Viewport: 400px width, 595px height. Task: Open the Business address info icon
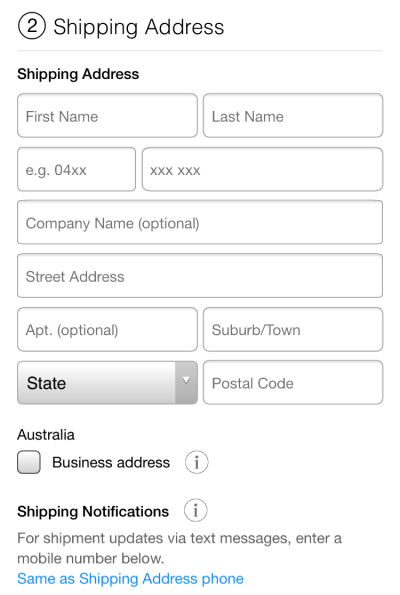coord(196,462)
